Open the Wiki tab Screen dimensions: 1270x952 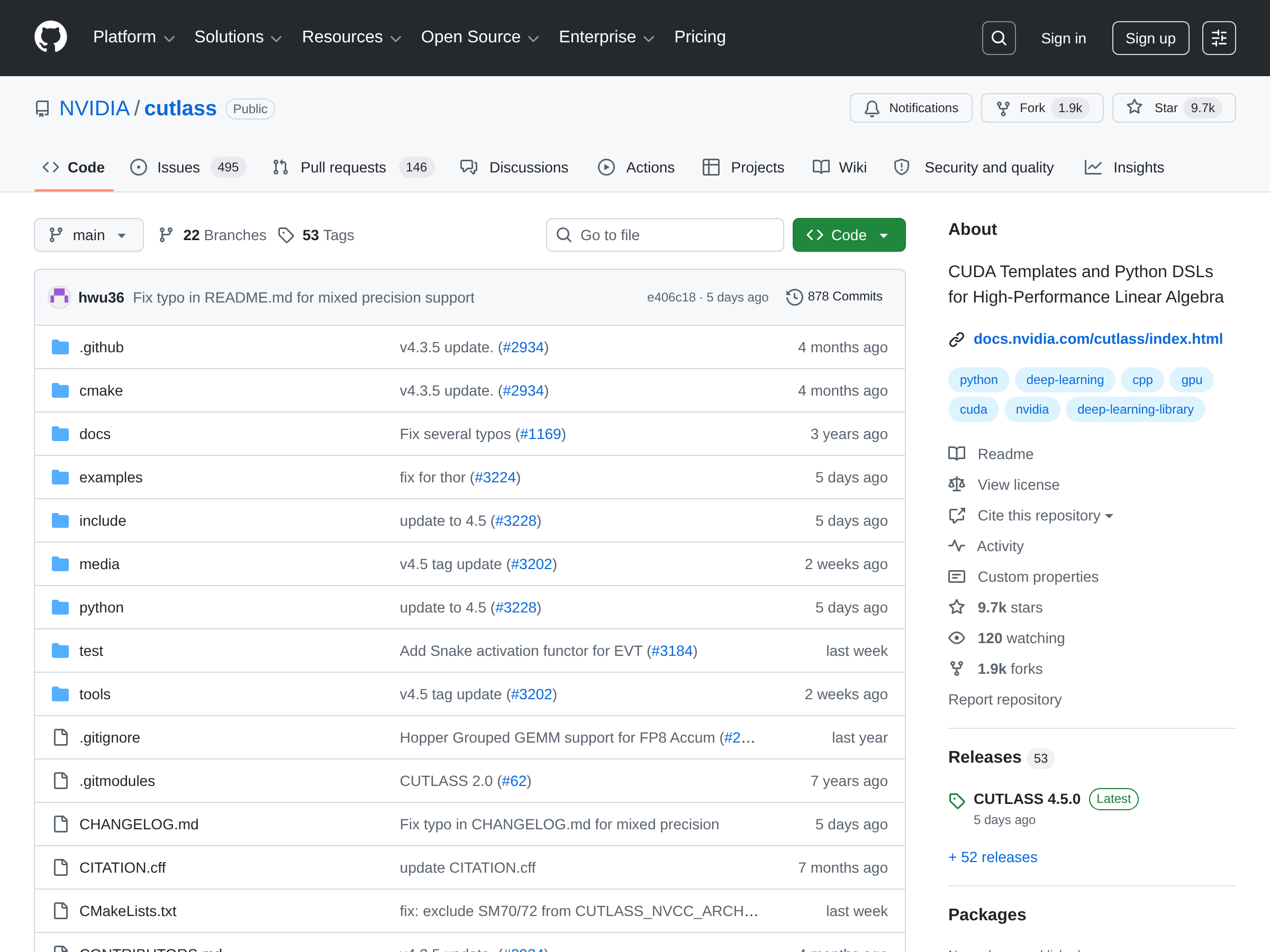click(x=839, y=168)
